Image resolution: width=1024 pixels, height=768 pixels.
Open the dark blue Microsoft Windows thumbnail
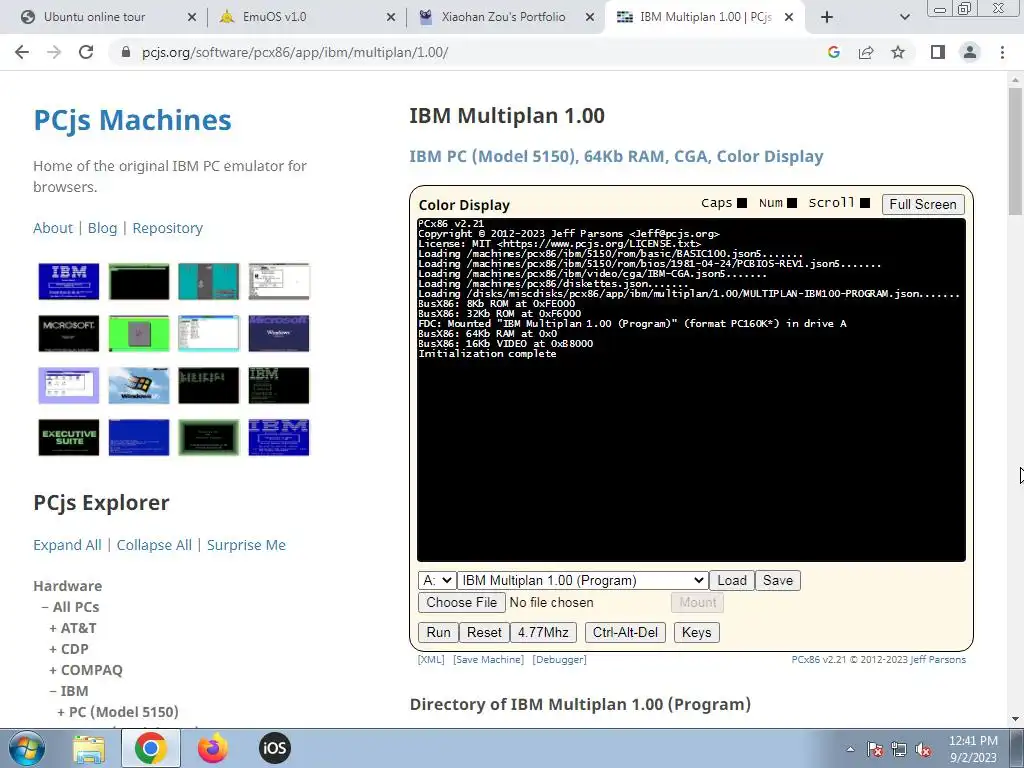(279, 333)
